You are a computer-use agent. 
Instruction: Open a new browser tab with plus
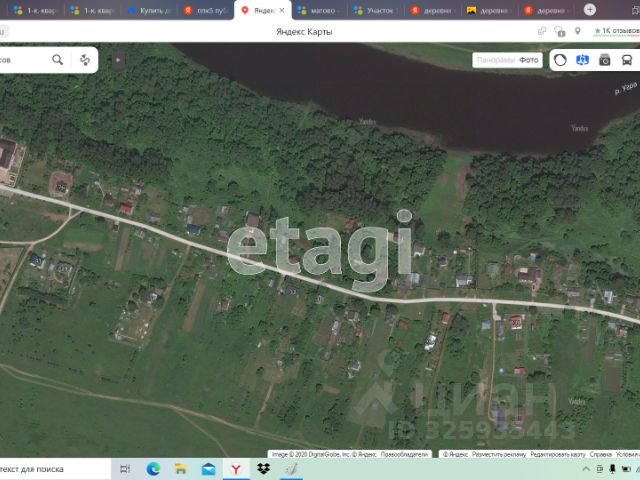(589, 10)
